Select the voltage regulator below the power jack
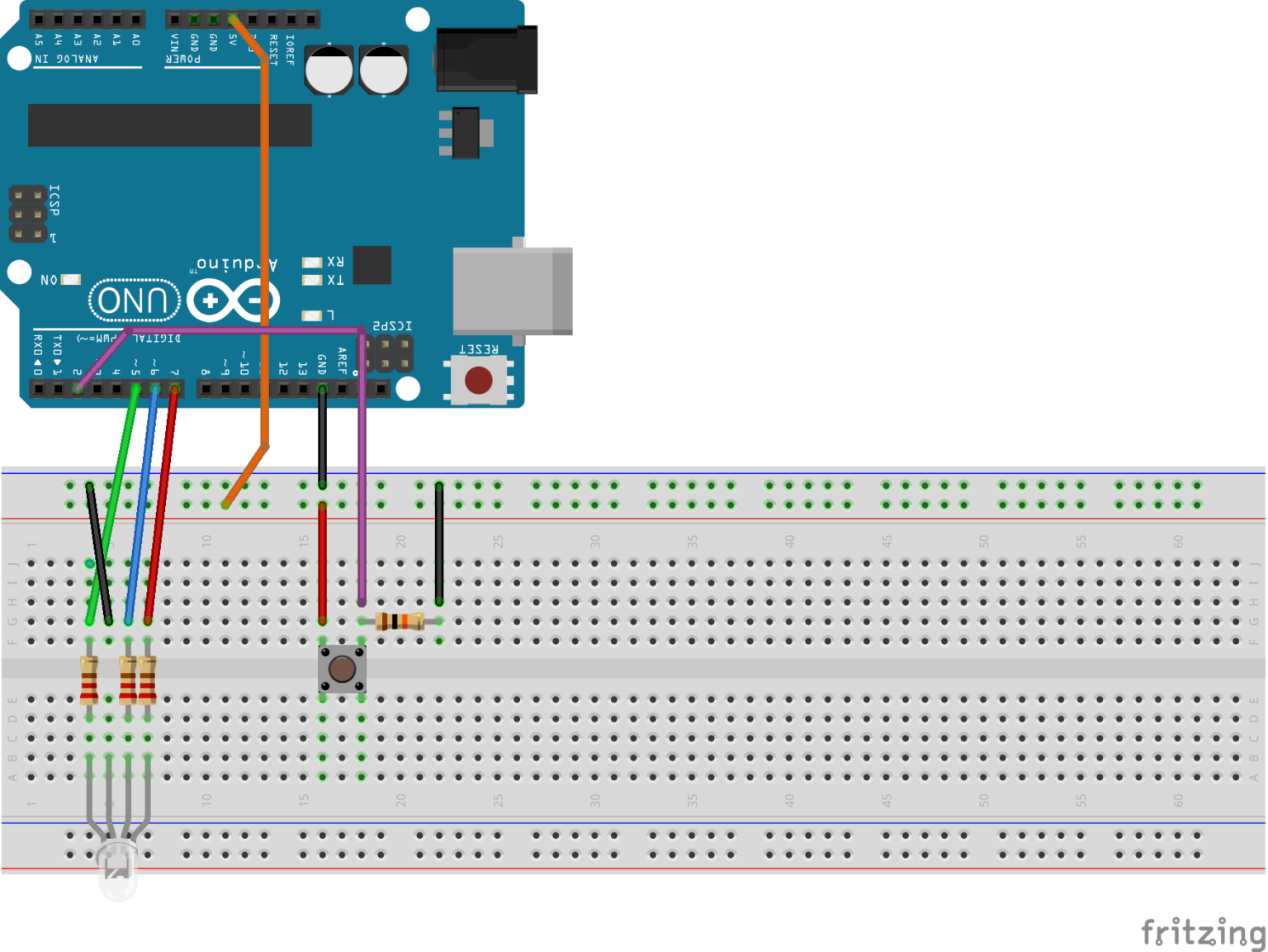Screen dimensions: 1268x952 coord(466,133)
